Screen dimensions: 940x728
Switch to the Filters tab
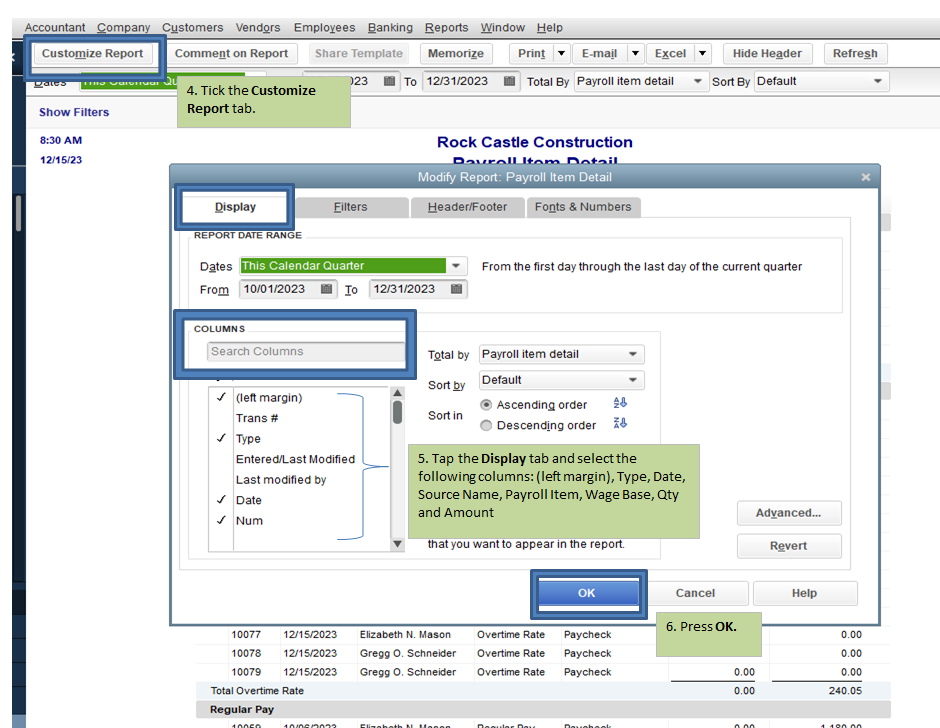point(351,207)
